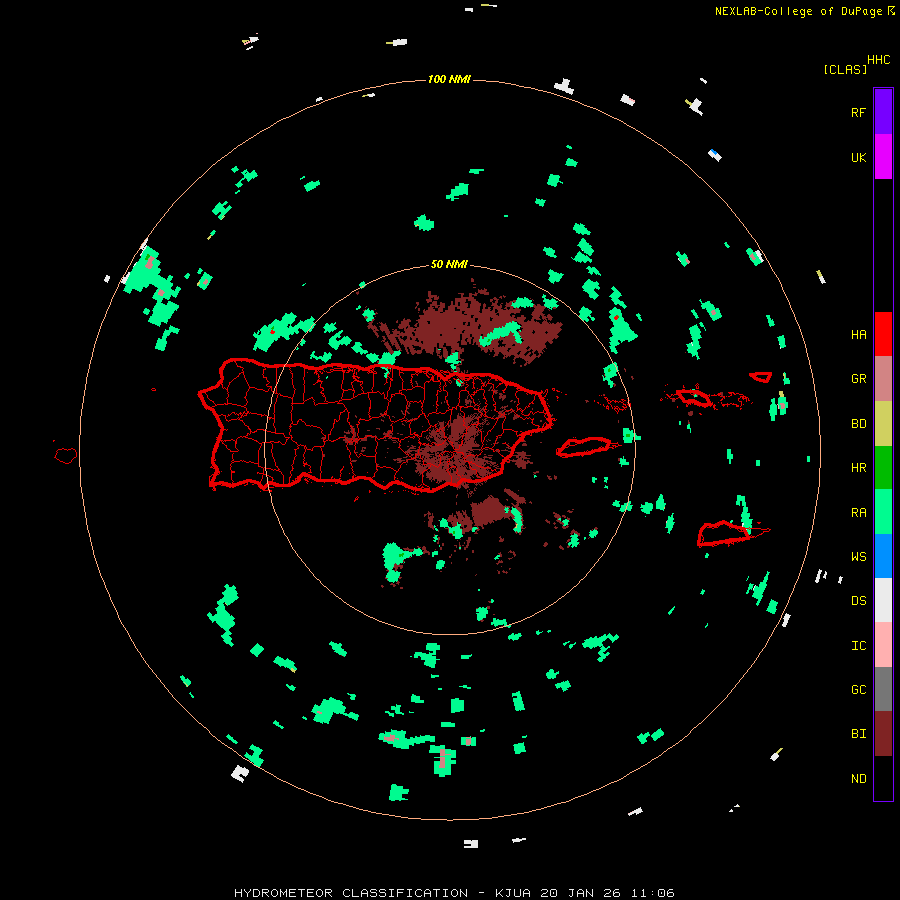Viewport: 900px width, 900px height.
Task: Select the GR legend color block
Action: (x=883, y=379)
